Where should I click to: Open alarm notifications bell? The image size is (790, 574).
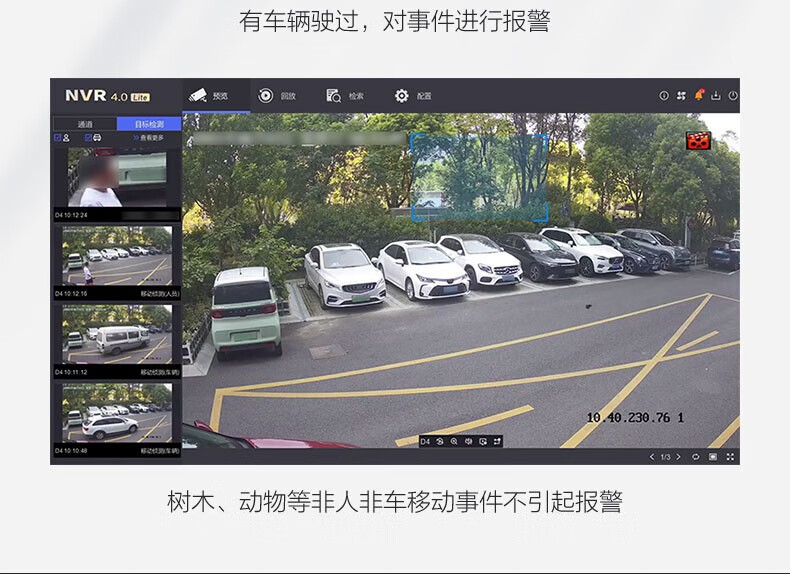click(699, 95)
